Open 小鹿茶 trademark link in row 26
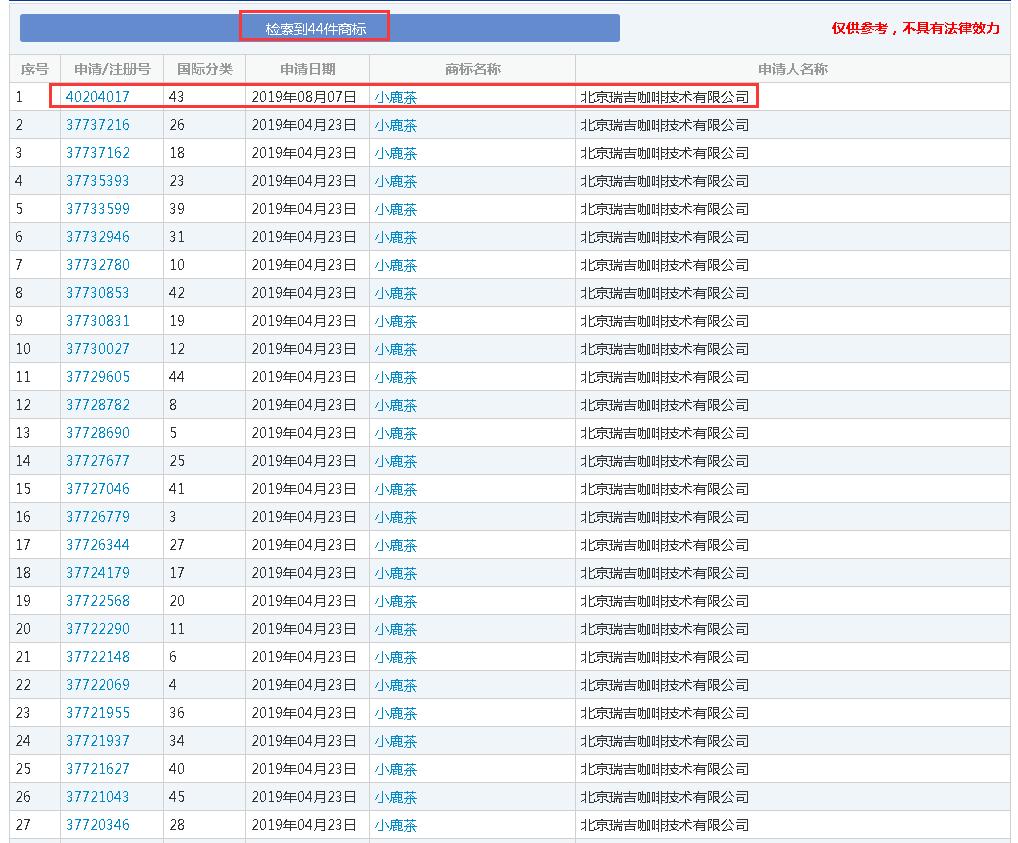The height and width of the screenshot is (843, 1018). (395, 797)
